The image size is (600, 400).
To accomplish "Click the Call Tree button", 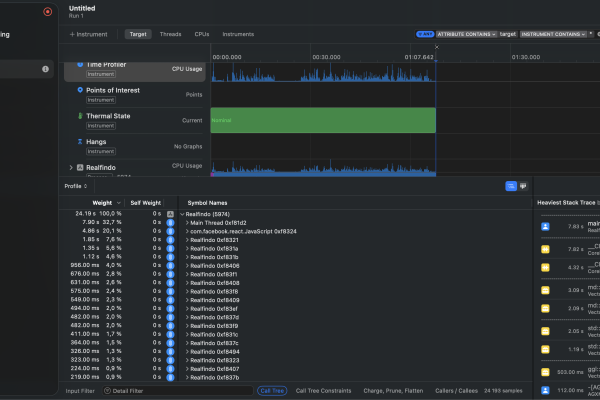I will 272,391.
